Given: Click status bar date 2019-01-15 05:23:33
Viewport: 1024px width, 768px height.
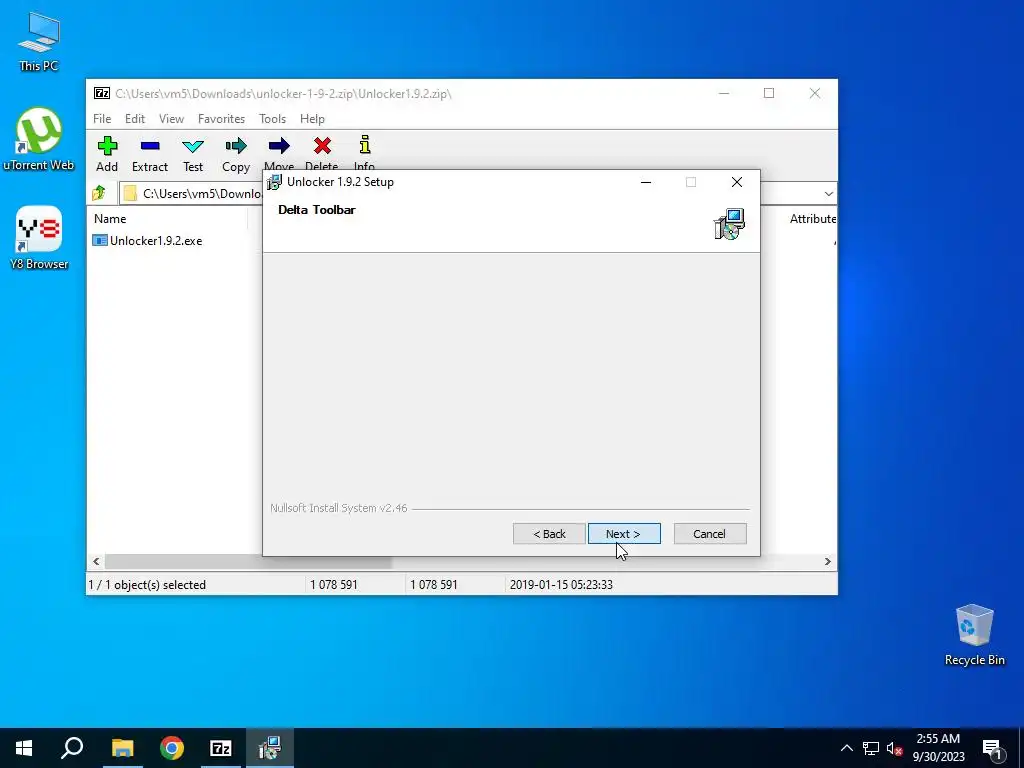Looking at the screenshot, I should point(561,584).
